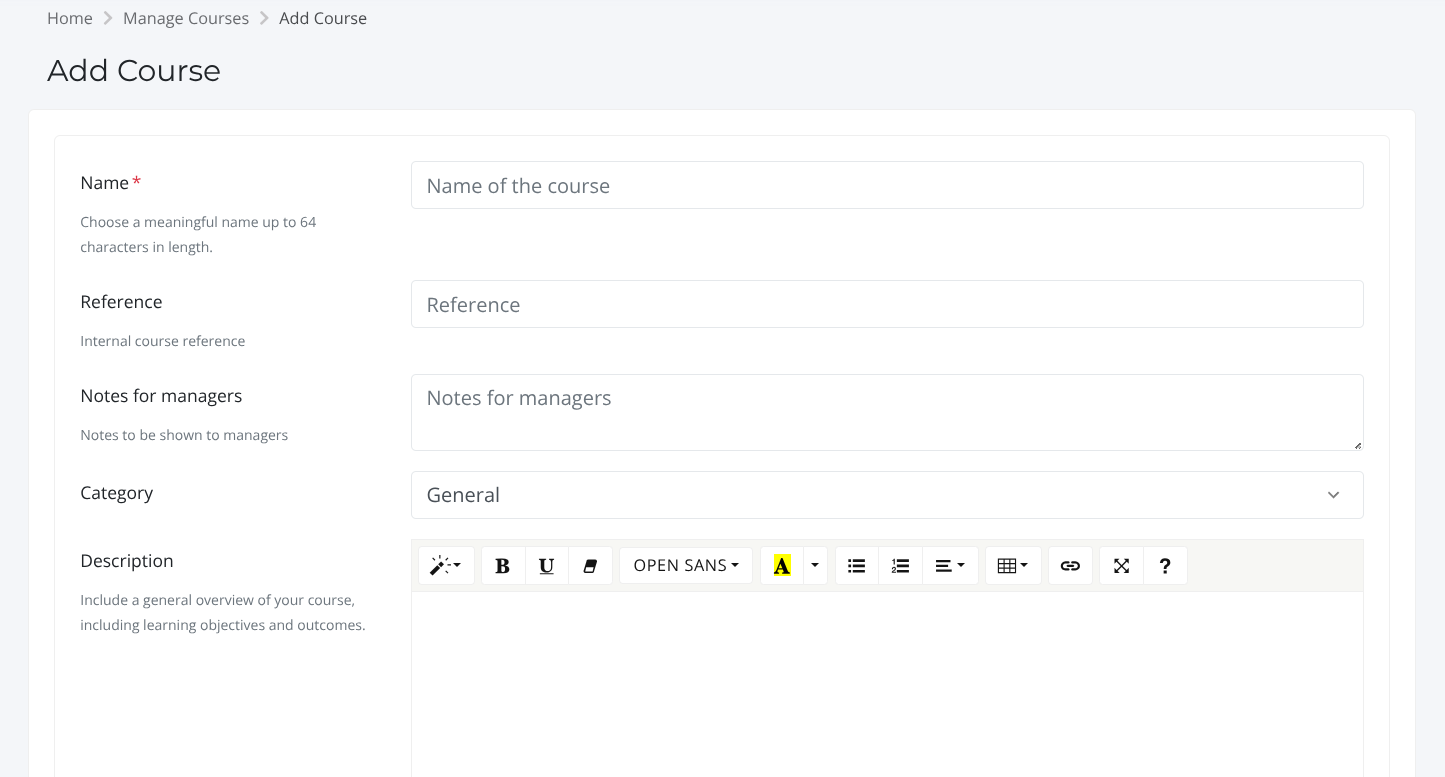Insert an unordered bullet list

[856, 566]
